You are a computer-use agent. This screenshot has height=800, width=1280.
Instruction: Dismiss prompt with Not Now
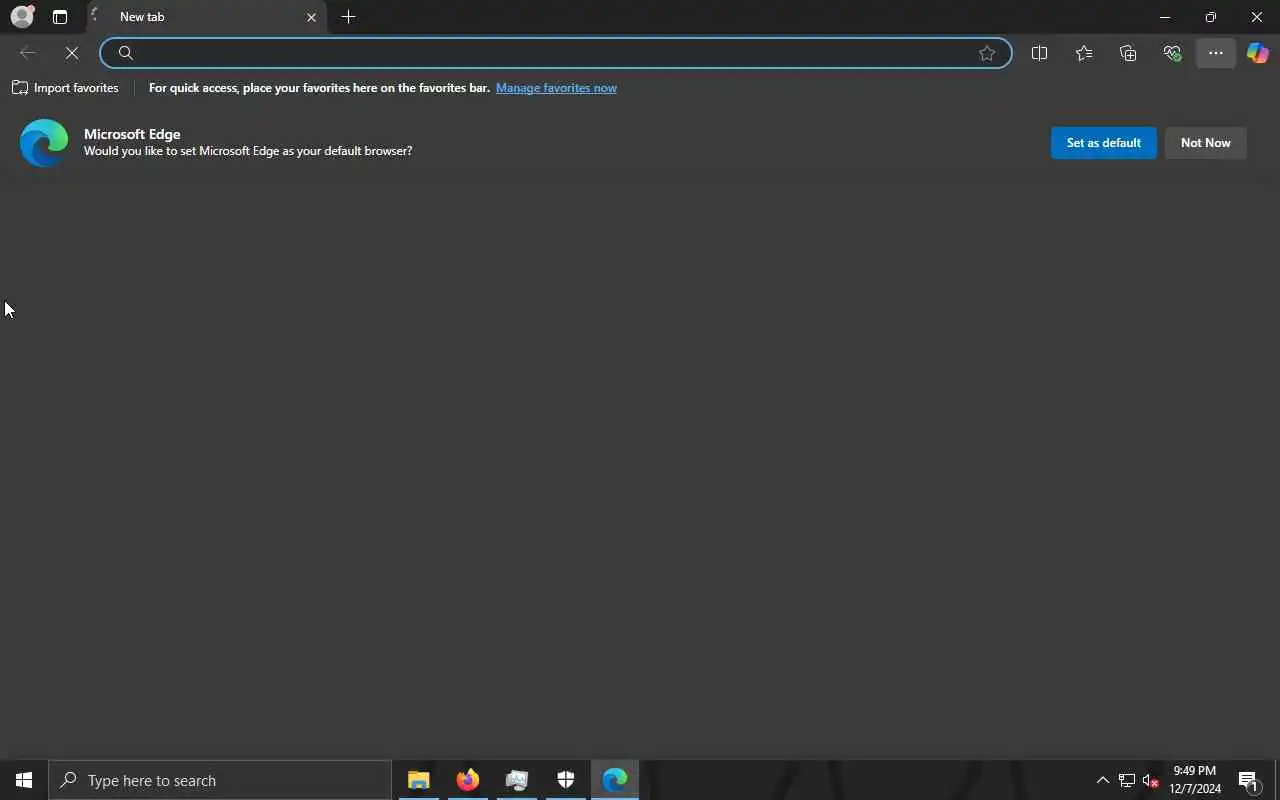tap(1205, 143)
